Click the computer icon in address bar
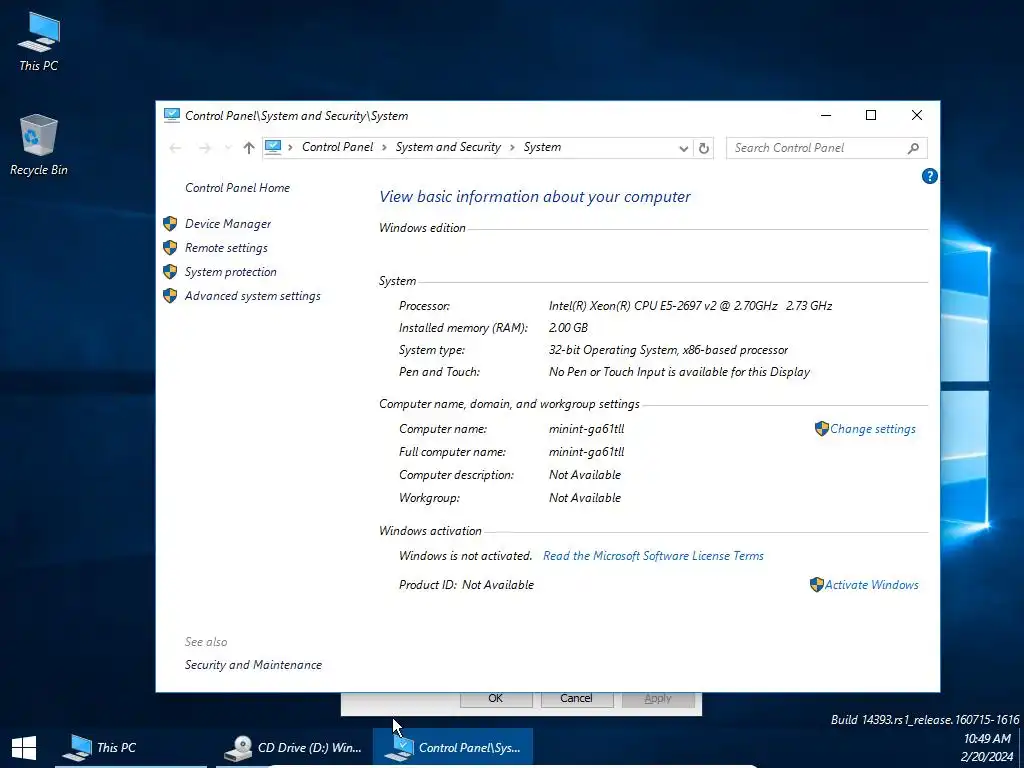The width and height of the screenshot is (1024, 768). click(x=273, y=148)
